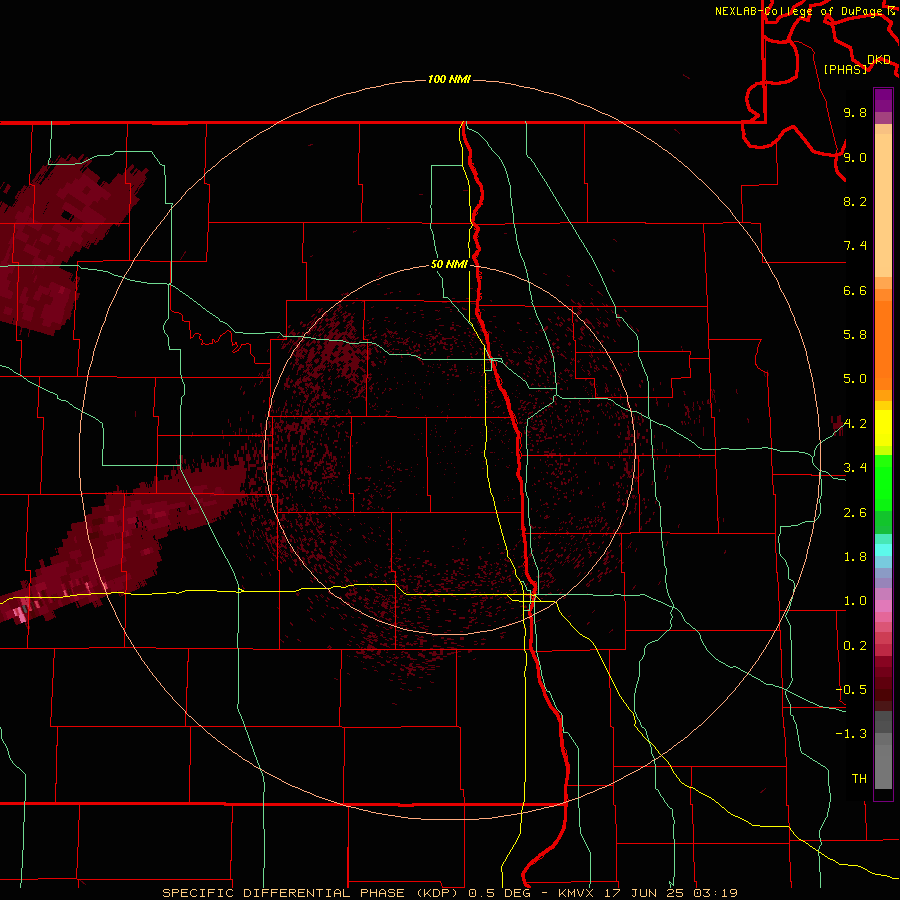Image resolution: width=900 pixels, height=900 pixels.
Task: Click the TH label on the scale
Action: pos(859,779)
